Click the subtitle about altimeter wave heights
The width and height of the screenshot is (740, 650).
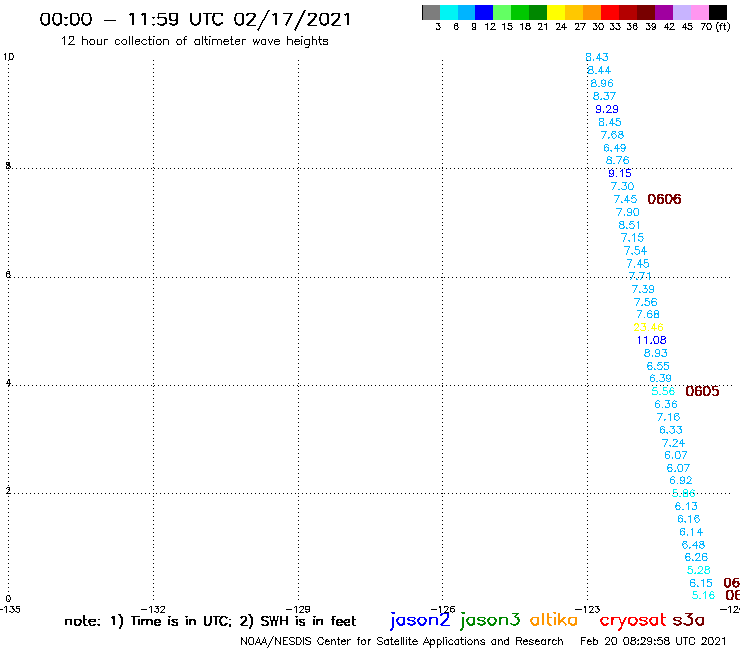pos(194,41)
